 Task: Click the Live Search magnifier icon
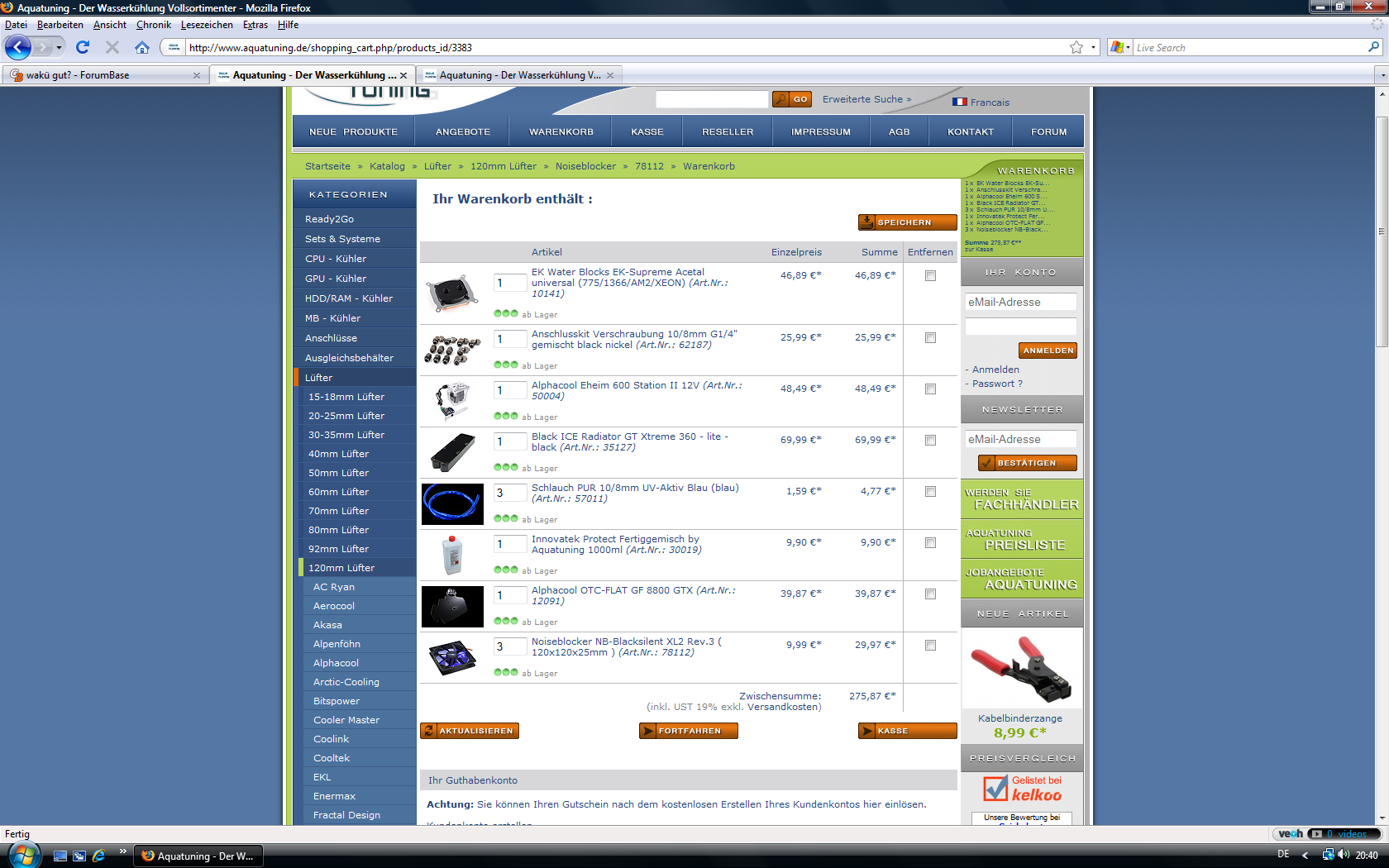(1374, 47)
